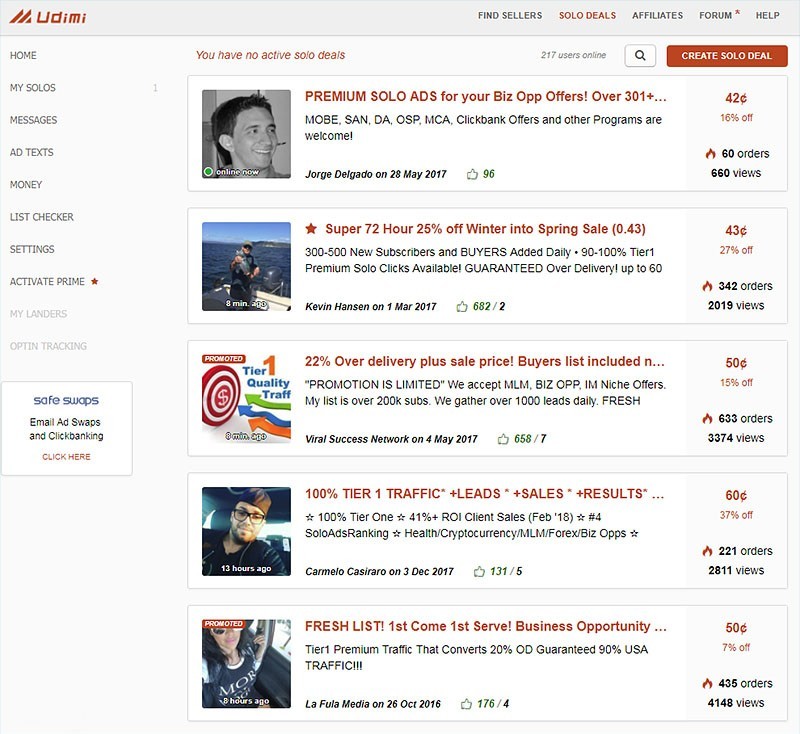This screenshot has height=734, width=800.
Task: Select Solo Deals in top navigation
Action: coord(587,16)
